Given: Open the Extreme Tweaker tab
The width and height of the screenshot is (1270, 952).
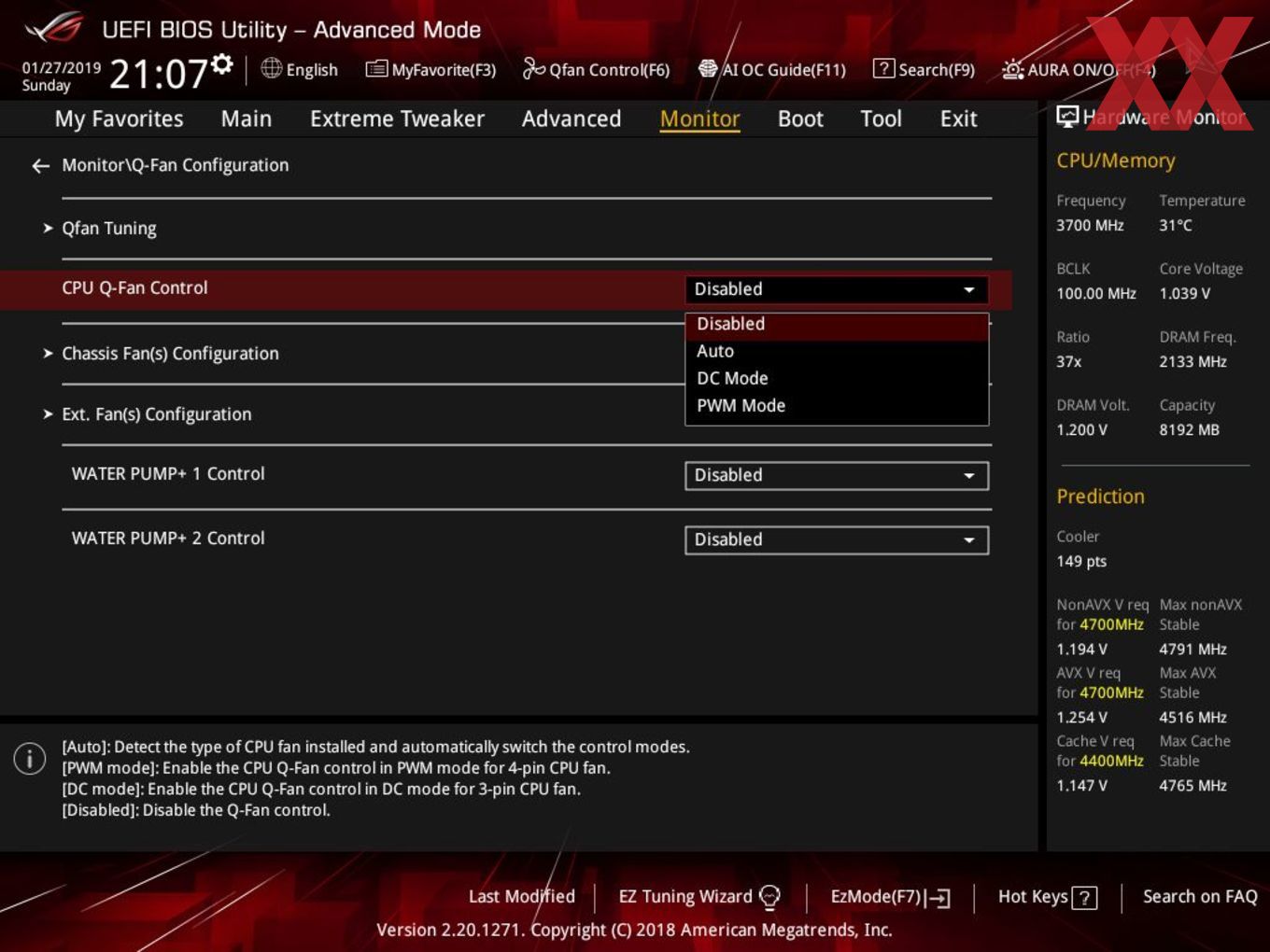Looking at the screenshot, I should tap(397, 119).
